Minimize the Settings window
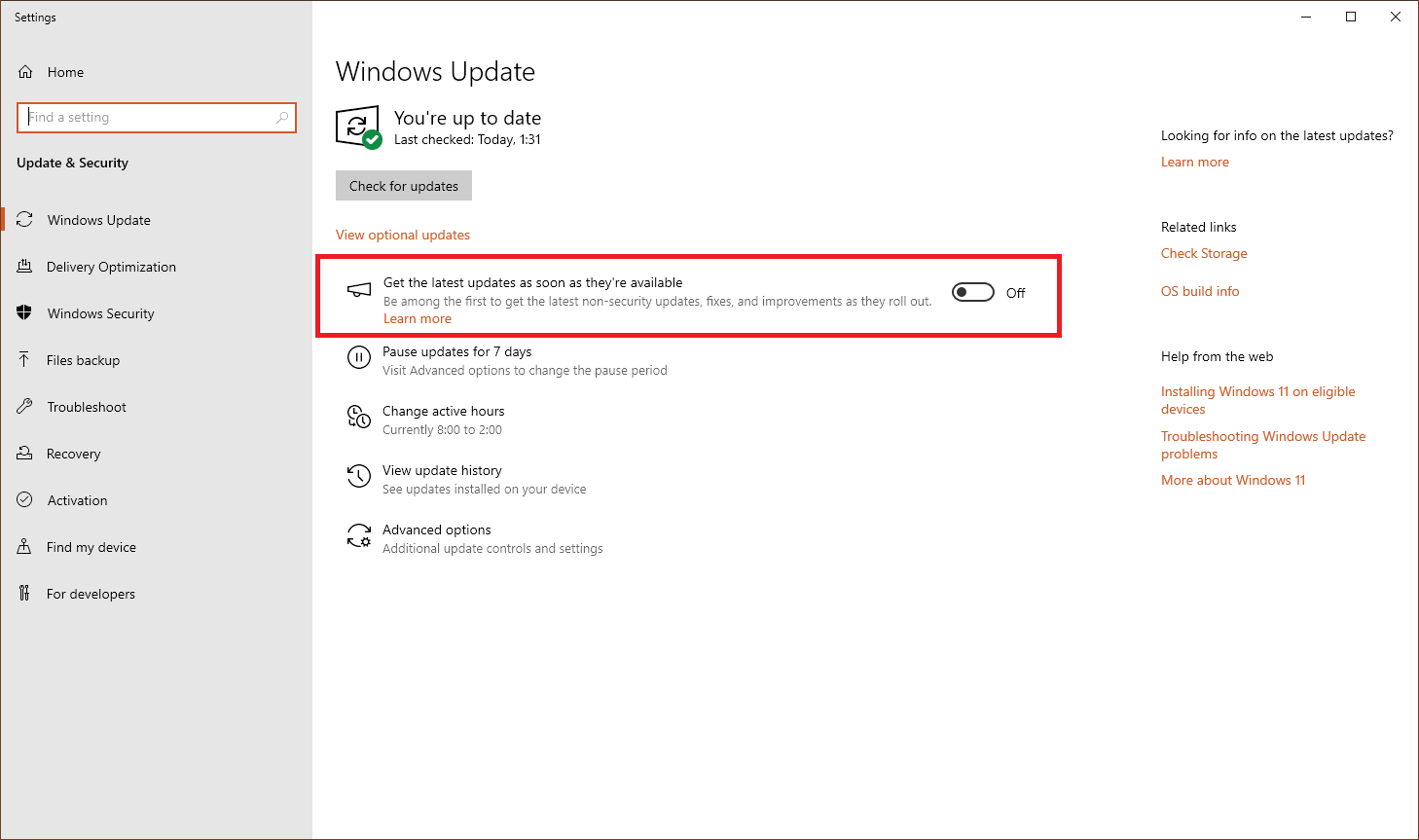Viewport: 1419px width, 840px height. [x=1306, y=17]
